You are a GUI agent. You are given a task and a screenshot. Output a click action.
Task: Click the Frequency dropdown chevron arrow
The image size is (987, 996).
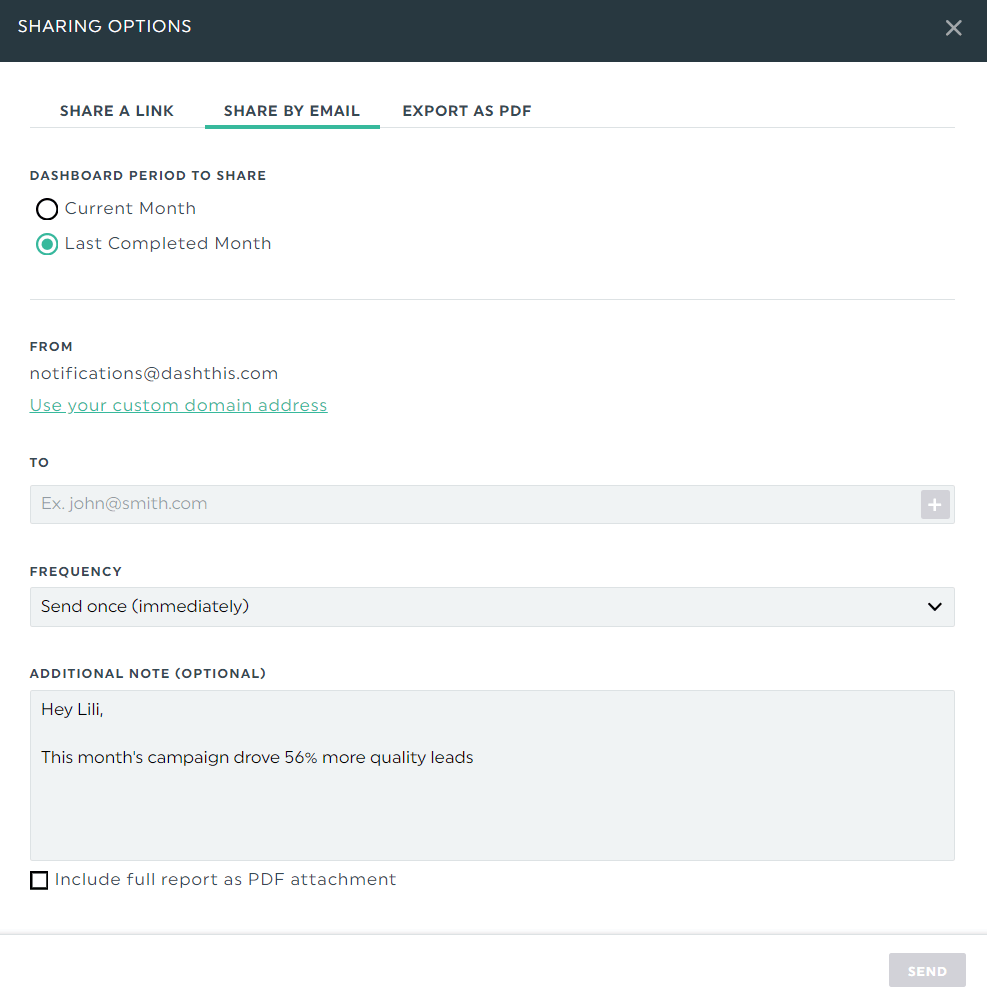click(934, 607)
